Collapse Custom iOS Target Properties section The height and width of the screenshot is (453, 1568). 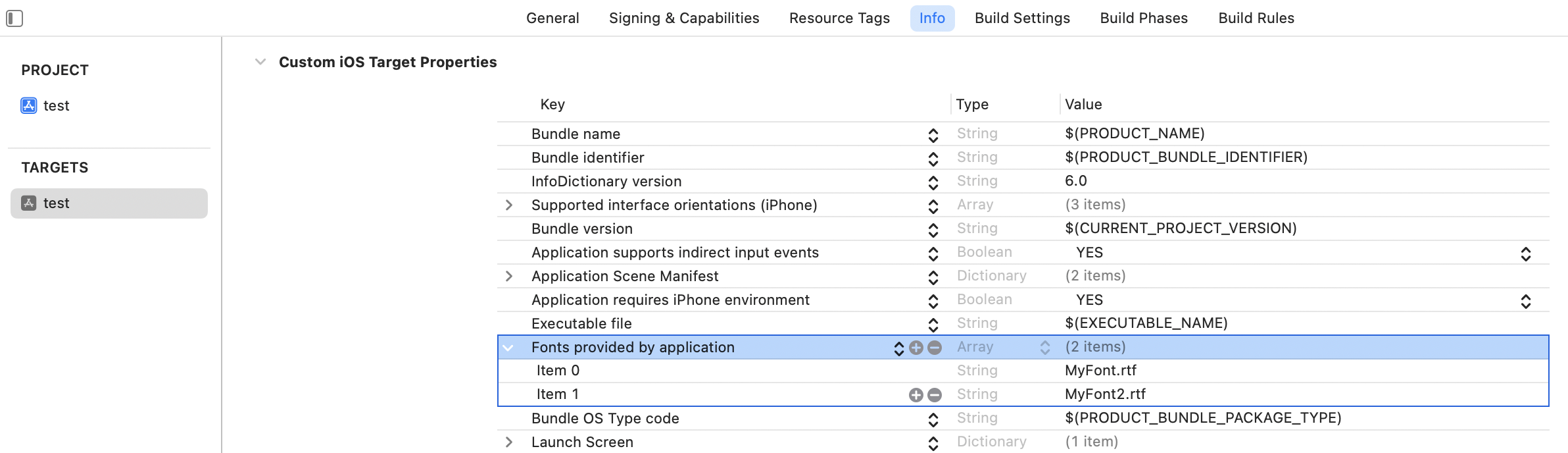point(260,62)
